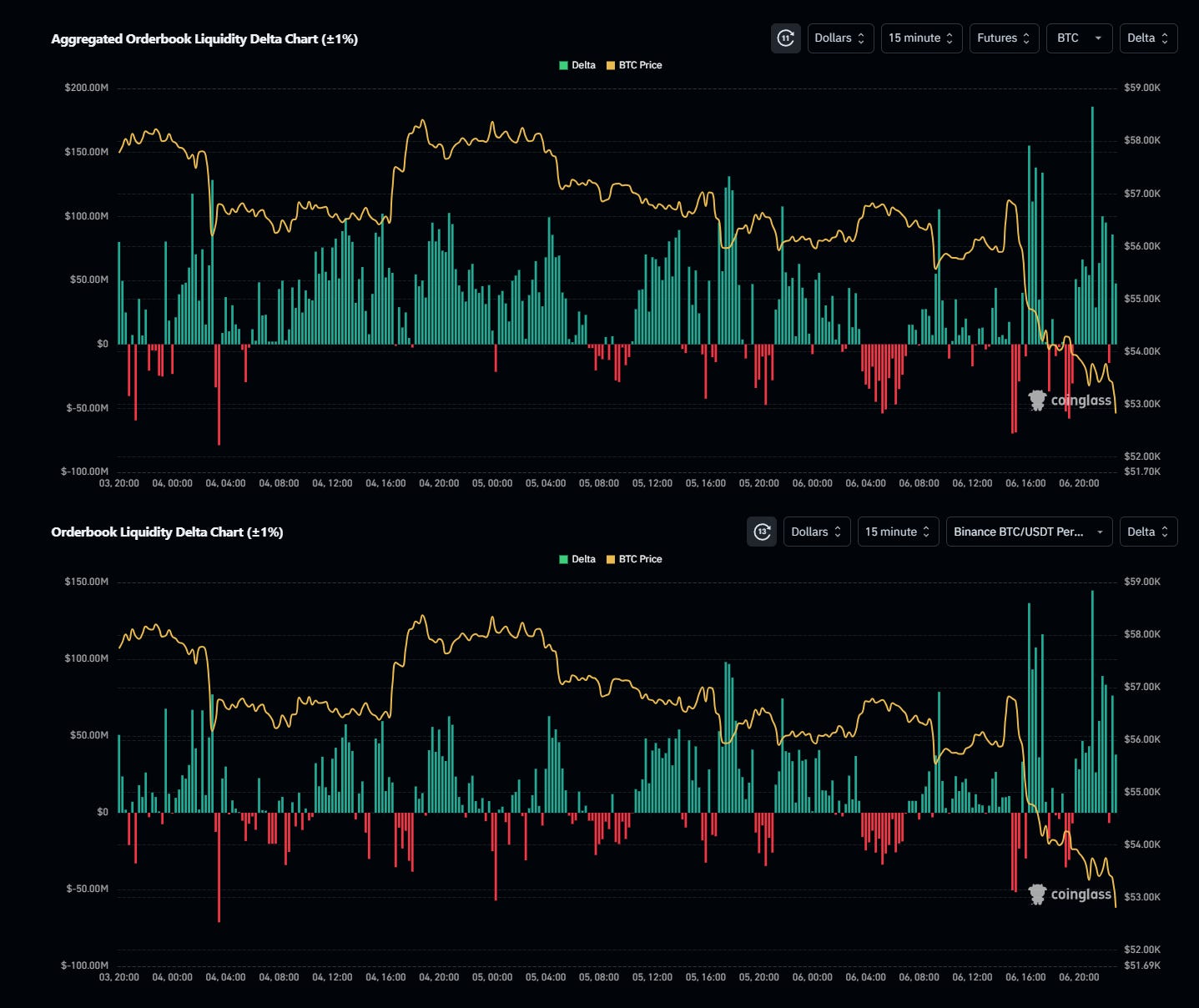
Task: Click the auto-refresh timer icon in Aggregated chart
Action: (785, 38)
